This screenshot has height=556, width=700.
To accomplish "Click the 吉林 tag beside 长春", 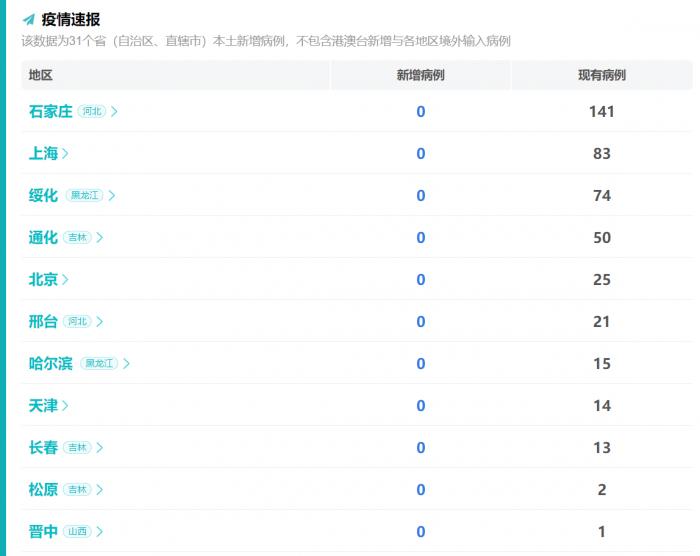I will (x=77, y=447).
